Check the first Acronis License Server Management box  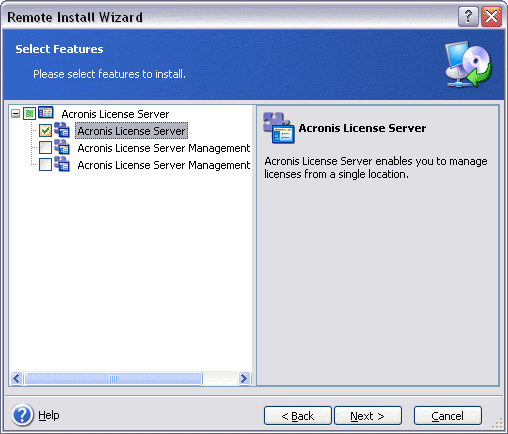[45, 147]
